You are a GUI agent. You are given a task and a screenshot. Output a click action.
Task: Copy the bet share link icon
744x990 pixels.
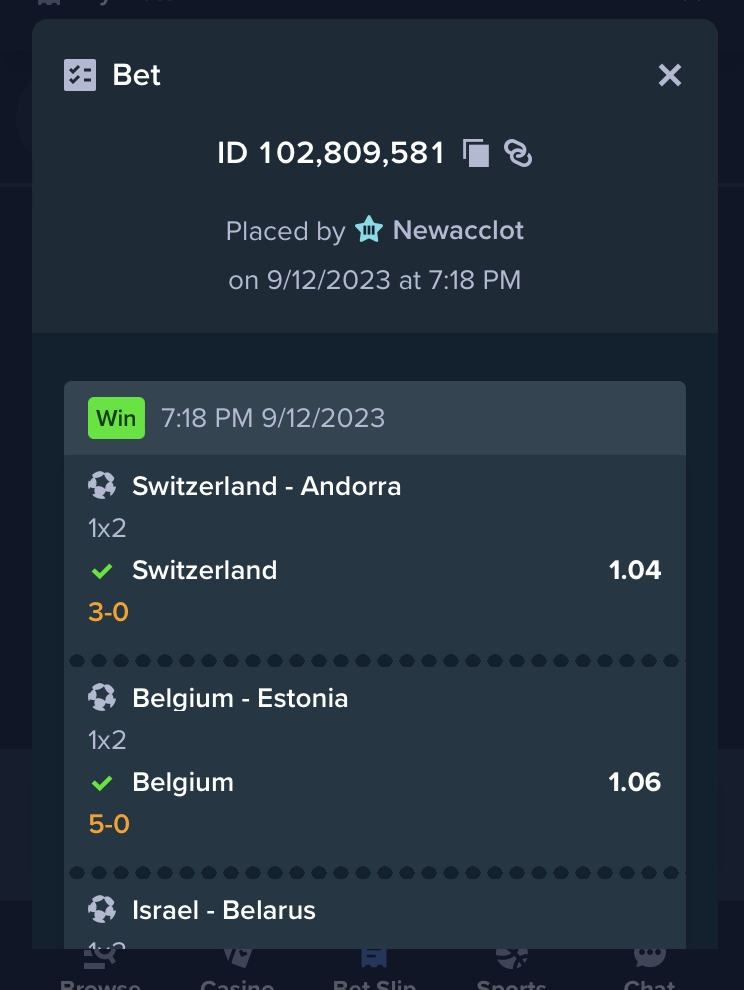518,153
